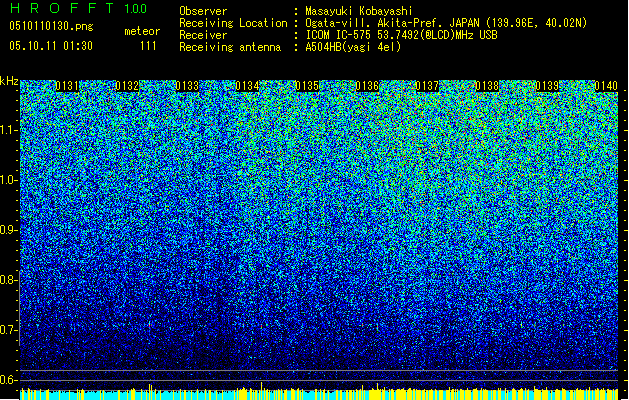Click the 0137 time marker
Image resolution: width=629 pixels, height=400 pixels.
pyautogui.click(x=427, y=86)
